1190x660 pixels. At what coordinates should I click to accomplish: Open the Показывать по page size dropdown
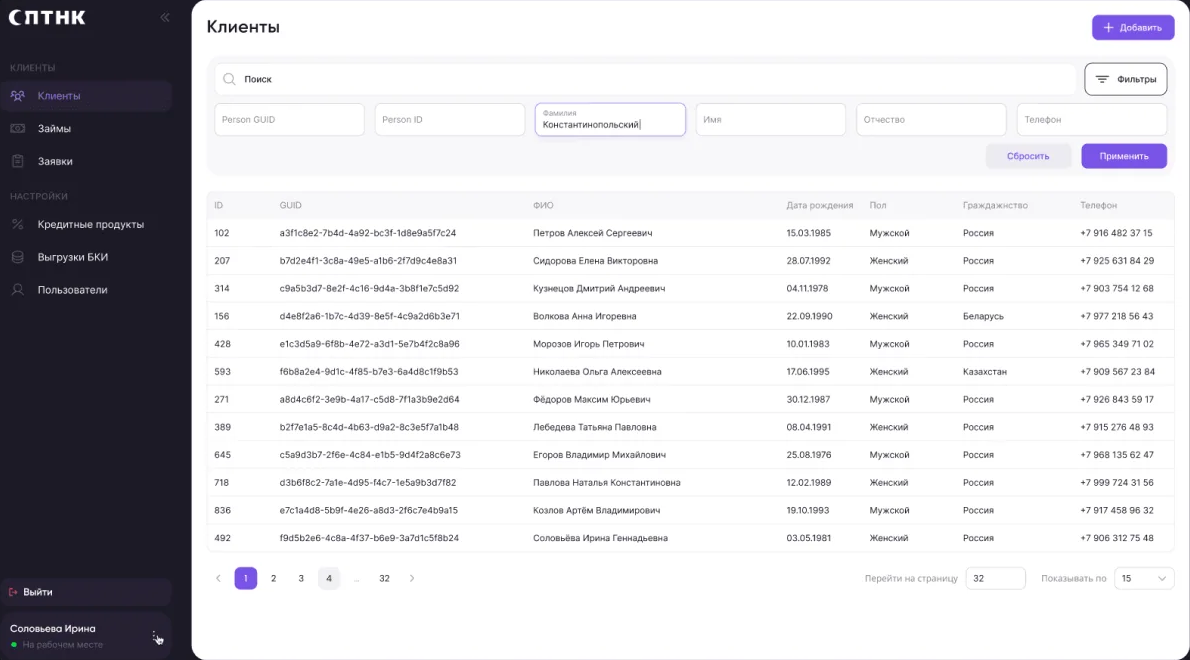pos(1144,578)
